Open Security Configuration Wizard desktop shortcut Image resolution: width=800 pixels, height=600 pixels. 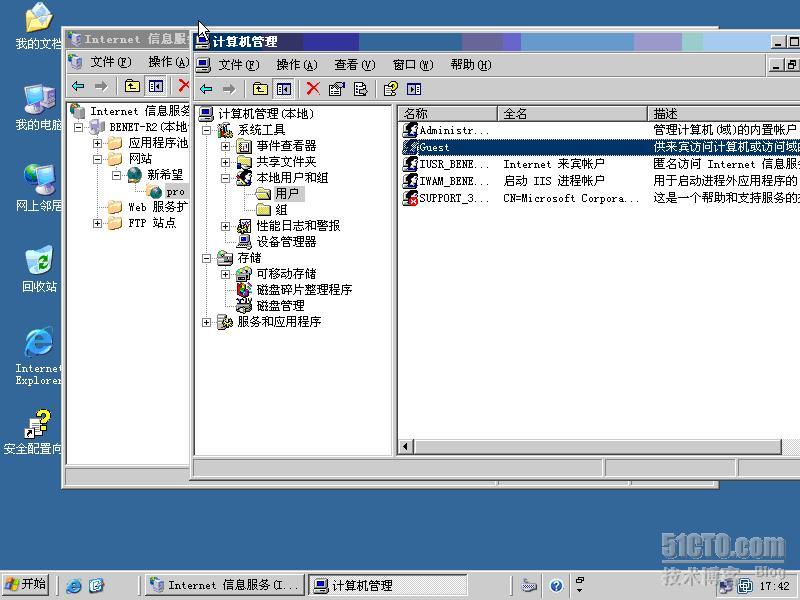click(x=34, y=432)
